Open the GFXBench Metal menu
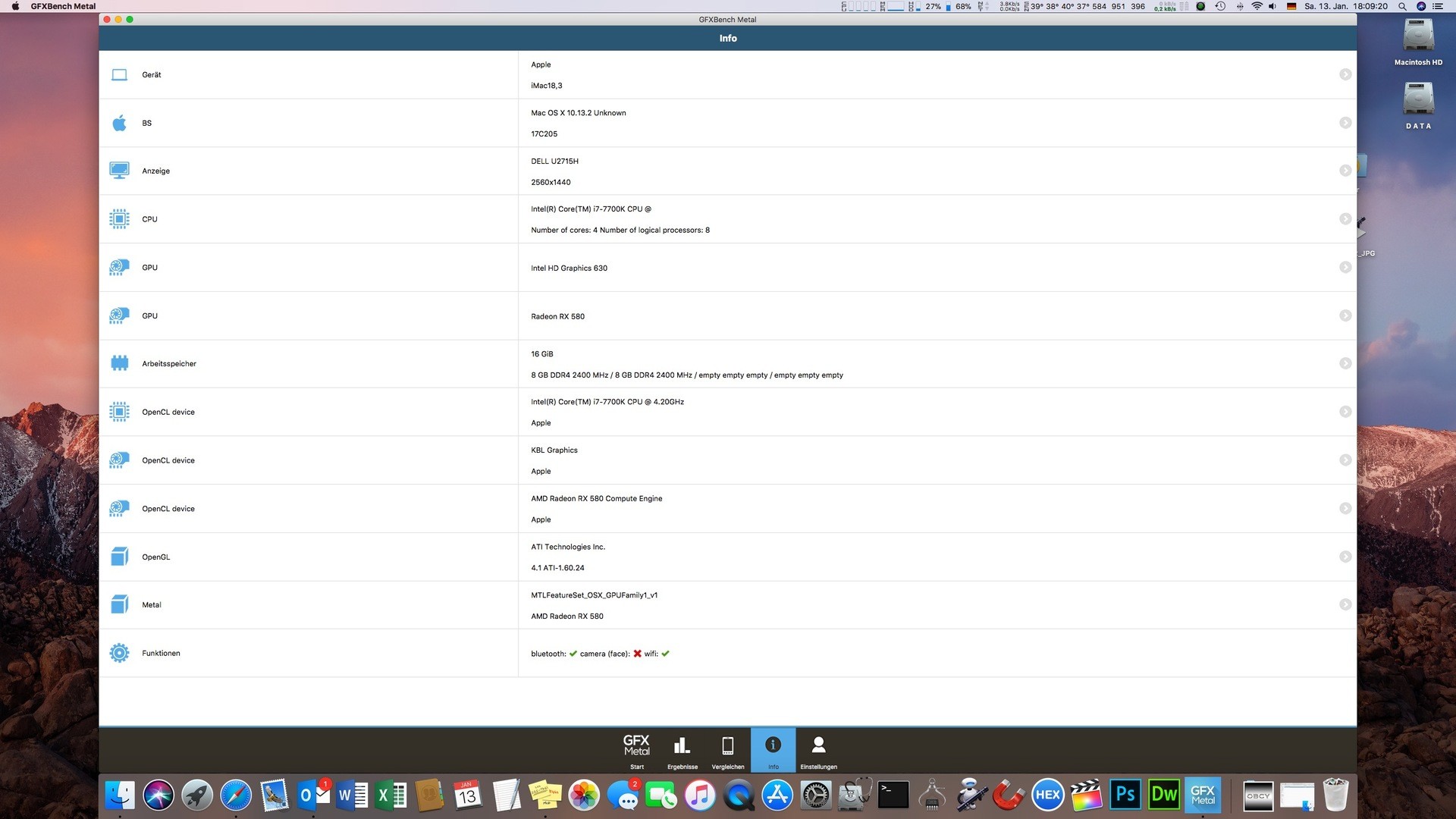The width and height of the screenshot is (1456, 819). click(x=63, y=6)
